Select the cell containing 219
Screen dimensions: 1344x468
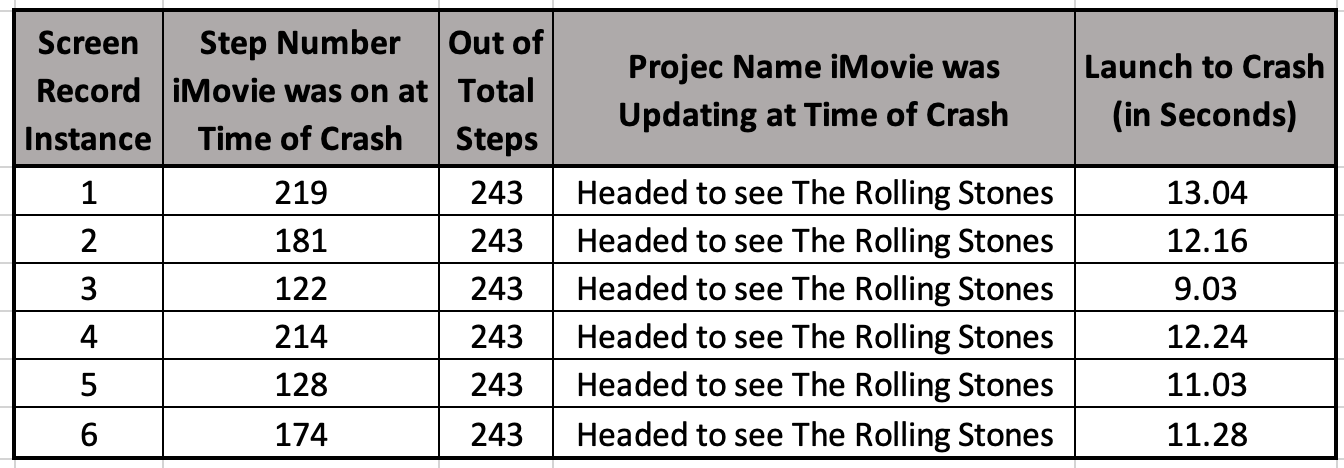pyautogui.click(x=300, y=191)
